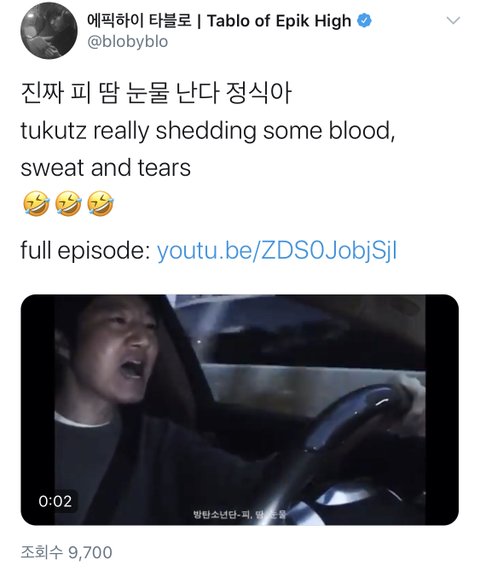This screenshot has width=480, height=577.
Task: Click the video subtitle 방탄소년단-피, 땀, 눈물
Action: click(x=240, y=514)
